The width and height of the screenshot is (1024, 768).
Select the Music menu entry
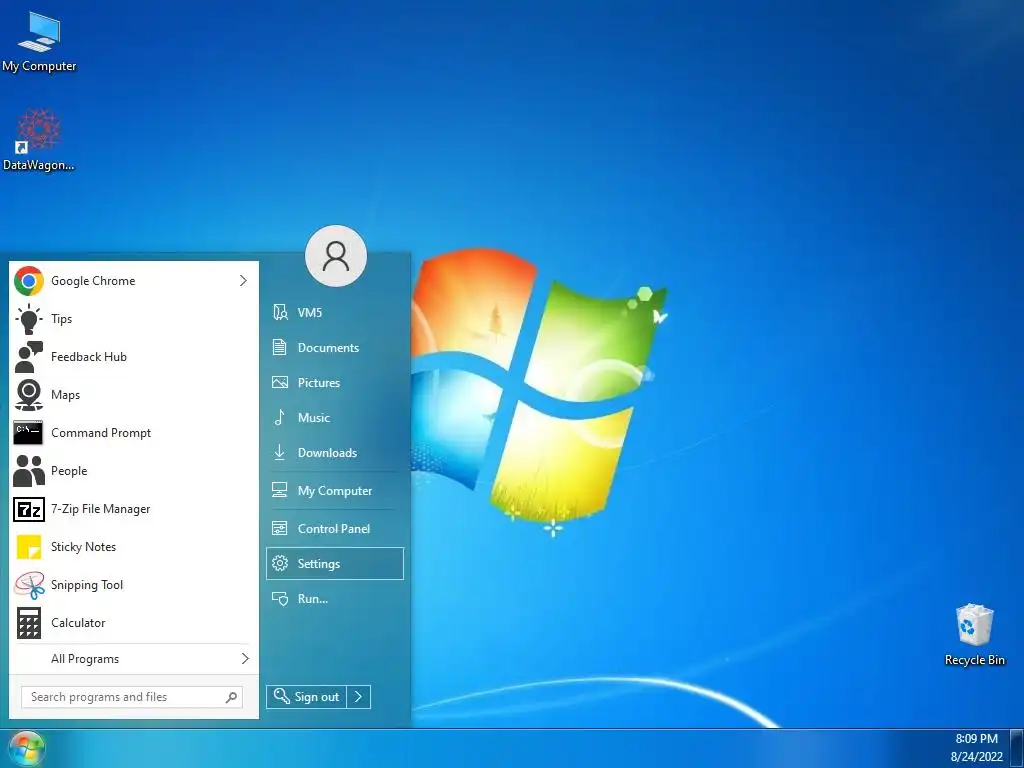(x=334, y=417)
